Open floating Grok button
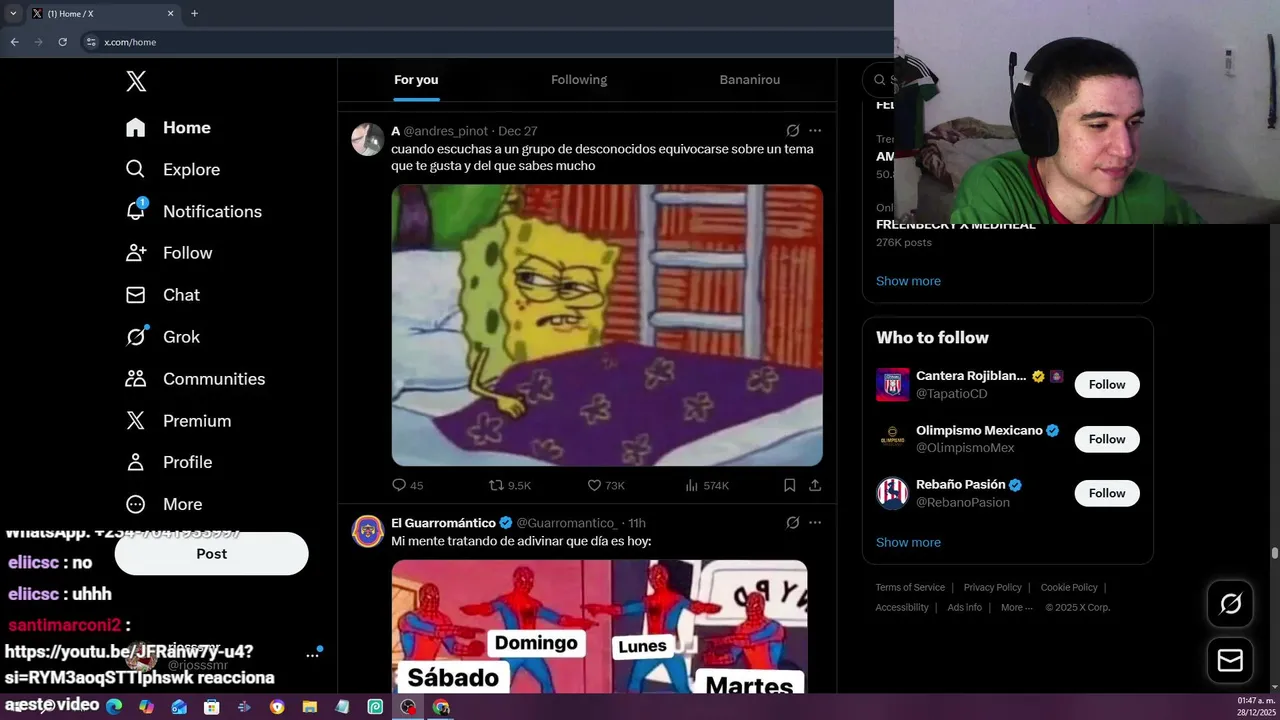The height and width of the screenshot is (720, 1280). [x=1230, y=603]
